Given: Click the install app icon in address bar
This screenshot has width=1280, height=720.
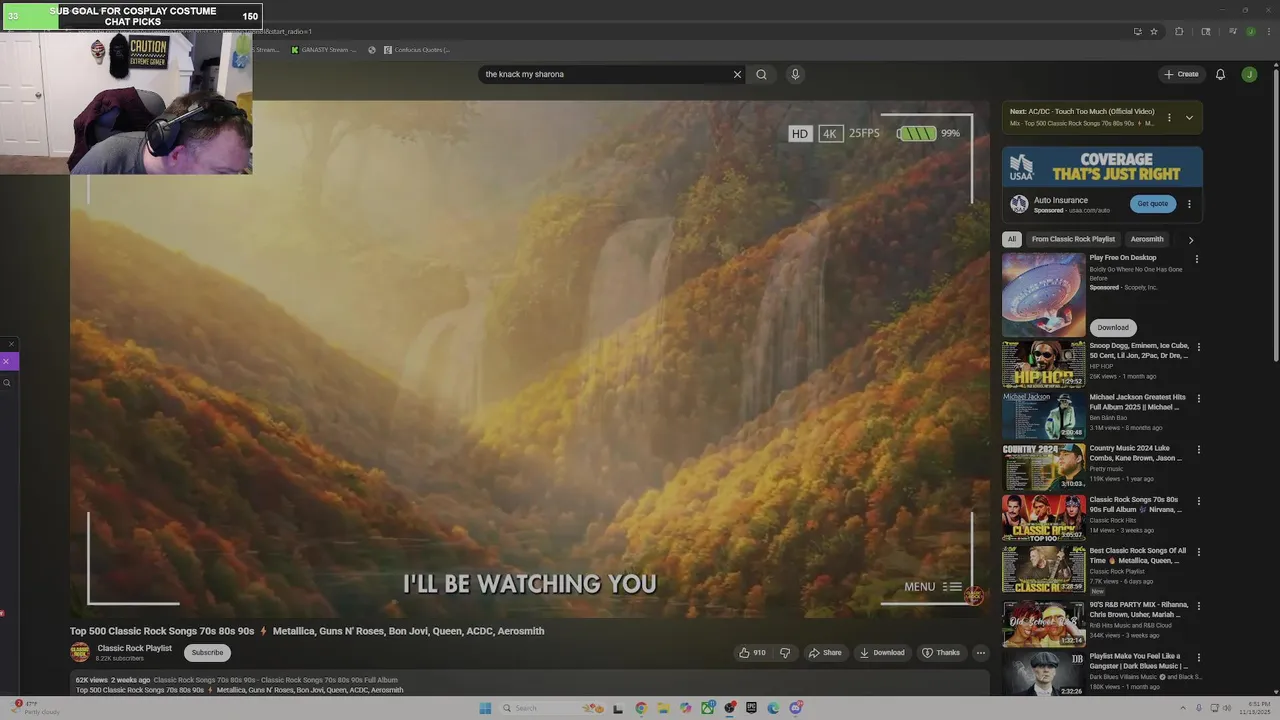Looking at the screenshot, I should (x=1137, y=31).
